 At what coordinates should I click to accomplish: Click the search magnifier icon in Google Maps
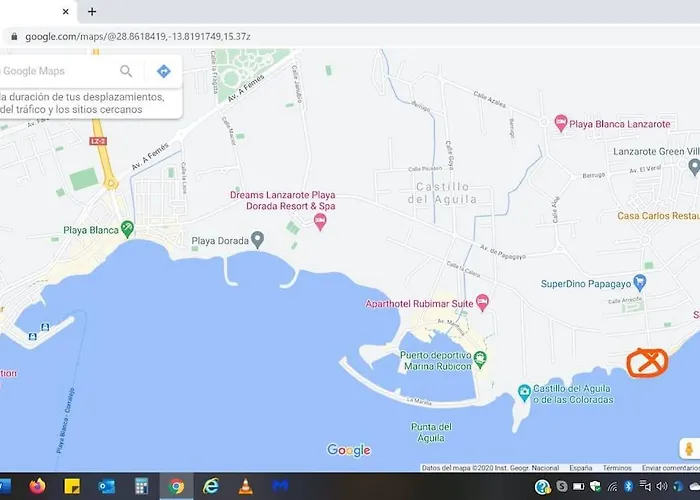tap(126, 71)
